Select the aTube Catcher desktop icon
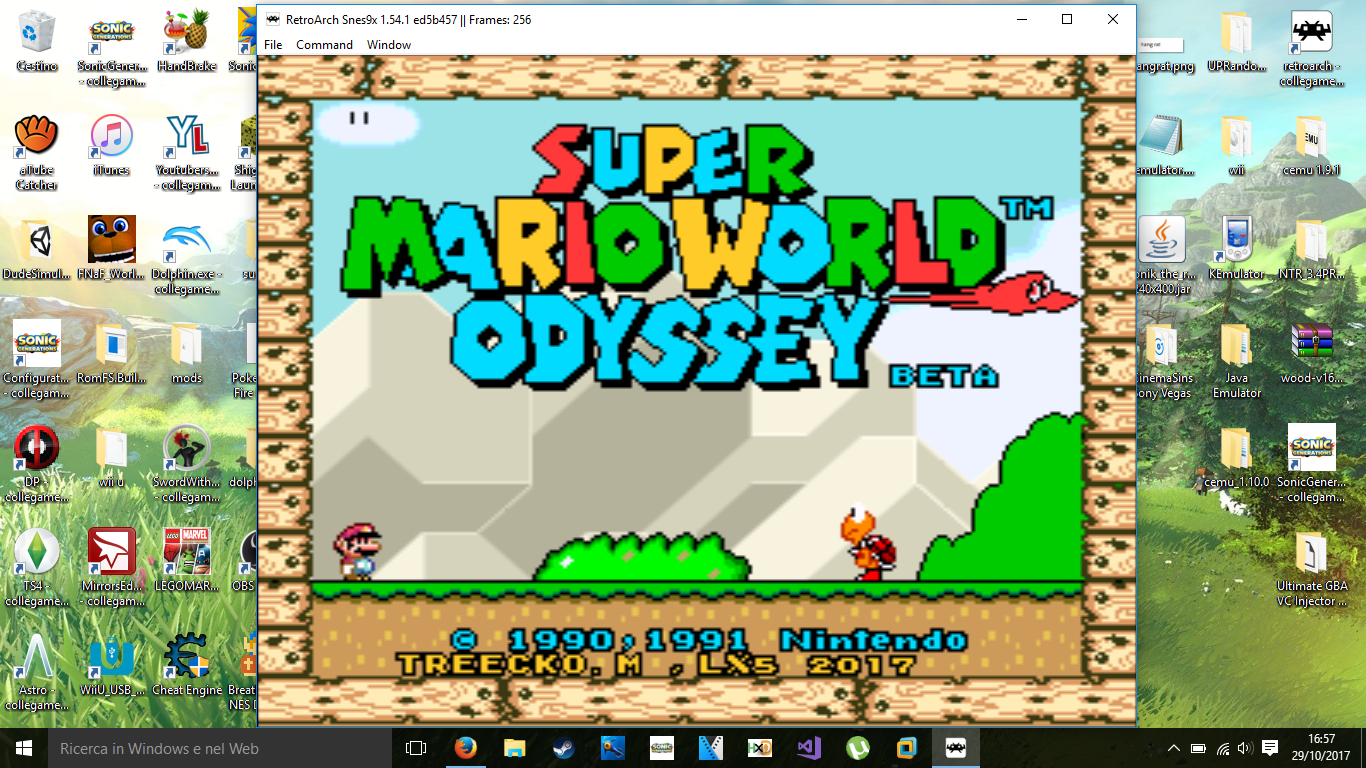Viewport: 1366px width, 768px height. click(x=37, y=152)
